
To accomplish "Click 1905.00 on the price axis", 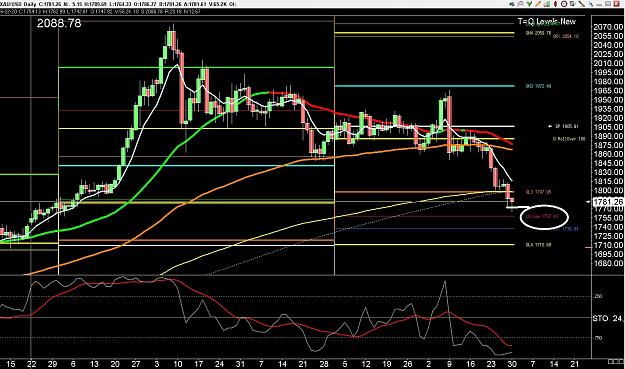I will pos(608,127).
